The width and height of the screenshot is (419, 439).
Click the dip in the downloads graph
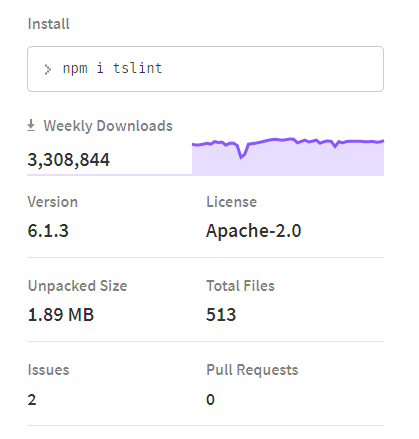(x=242, y=154)
